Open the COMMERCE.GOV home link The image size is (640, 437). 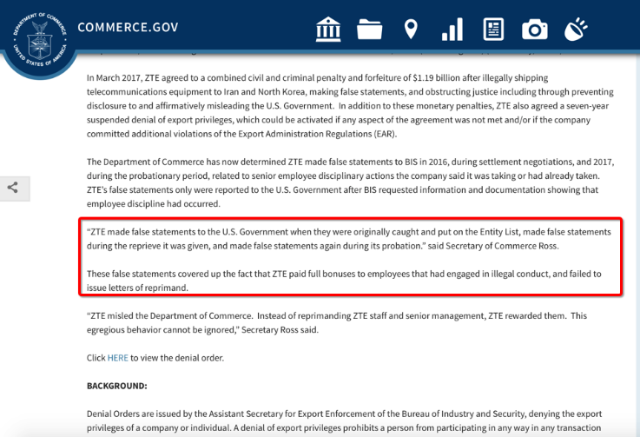[128, 27]
